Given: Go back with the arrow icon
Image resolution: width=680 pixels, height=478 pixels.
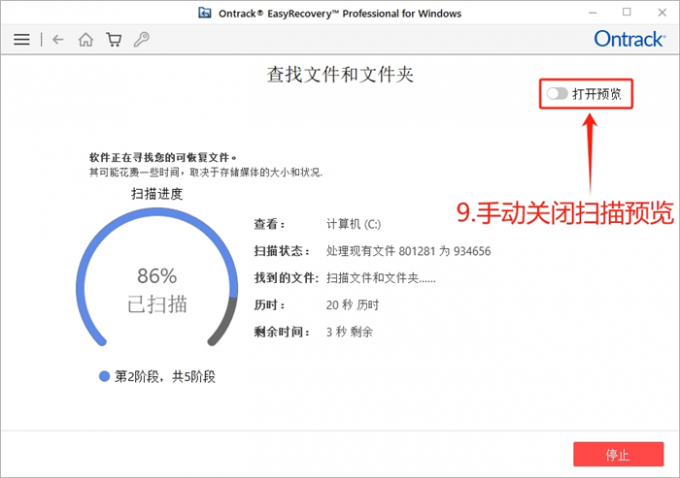Looking at the screenshot, I should tap(58, 39).
